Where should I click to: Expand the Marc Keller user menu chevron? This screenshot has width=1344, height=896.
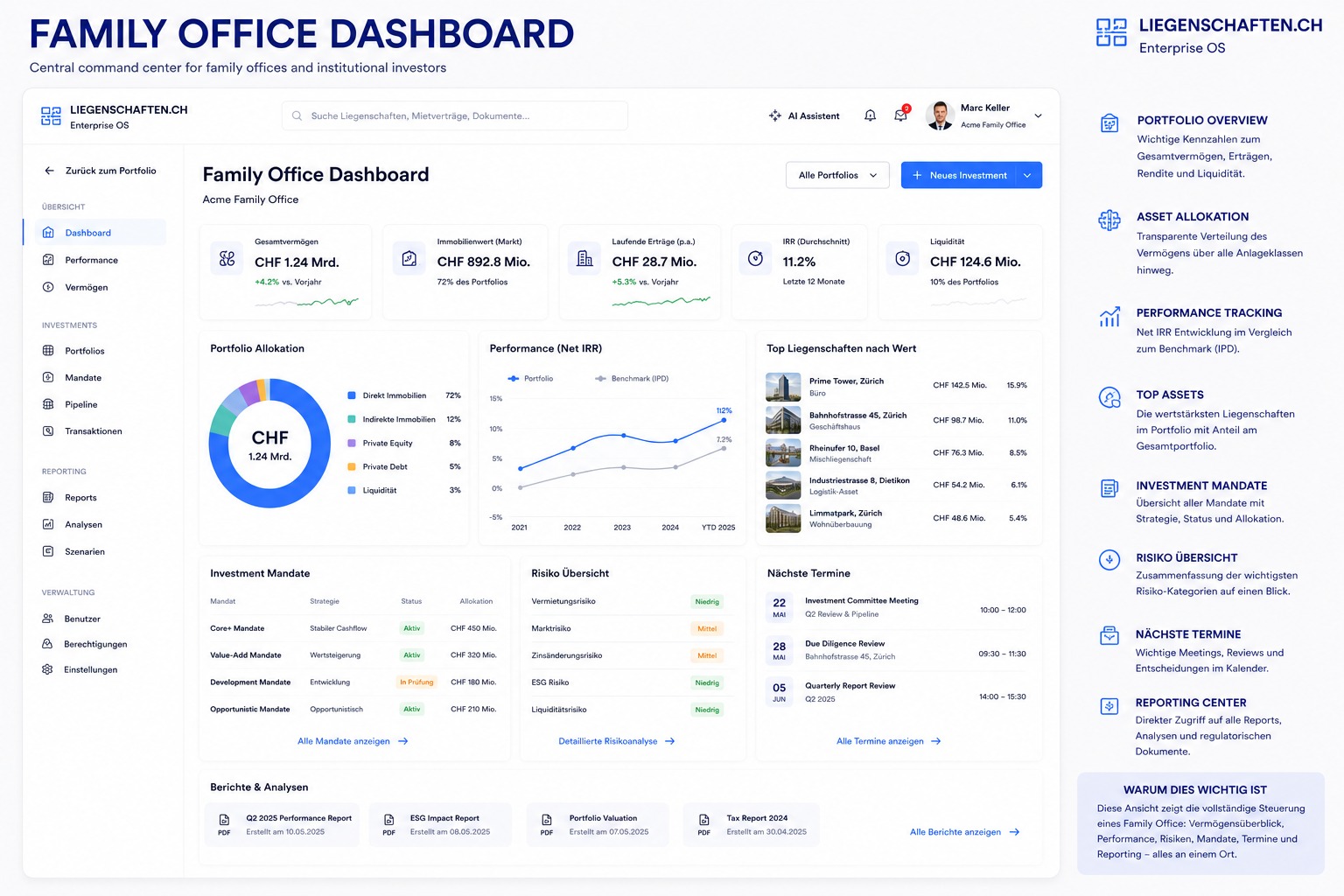click(x=1039, y=115)
